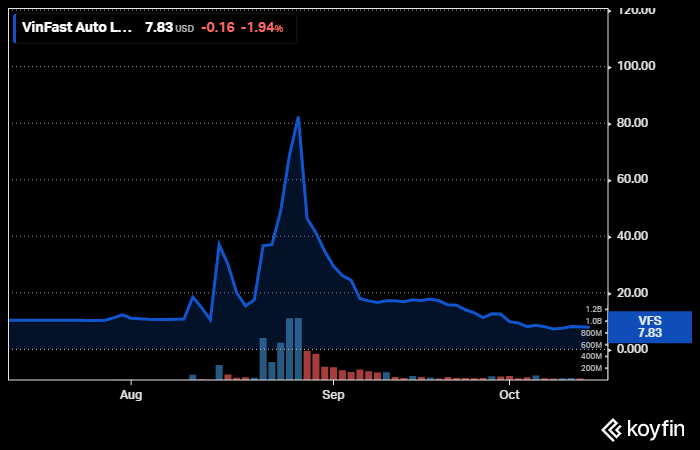Click the Koyfin logo icon
700x450 pixels.
pos(612,430)
